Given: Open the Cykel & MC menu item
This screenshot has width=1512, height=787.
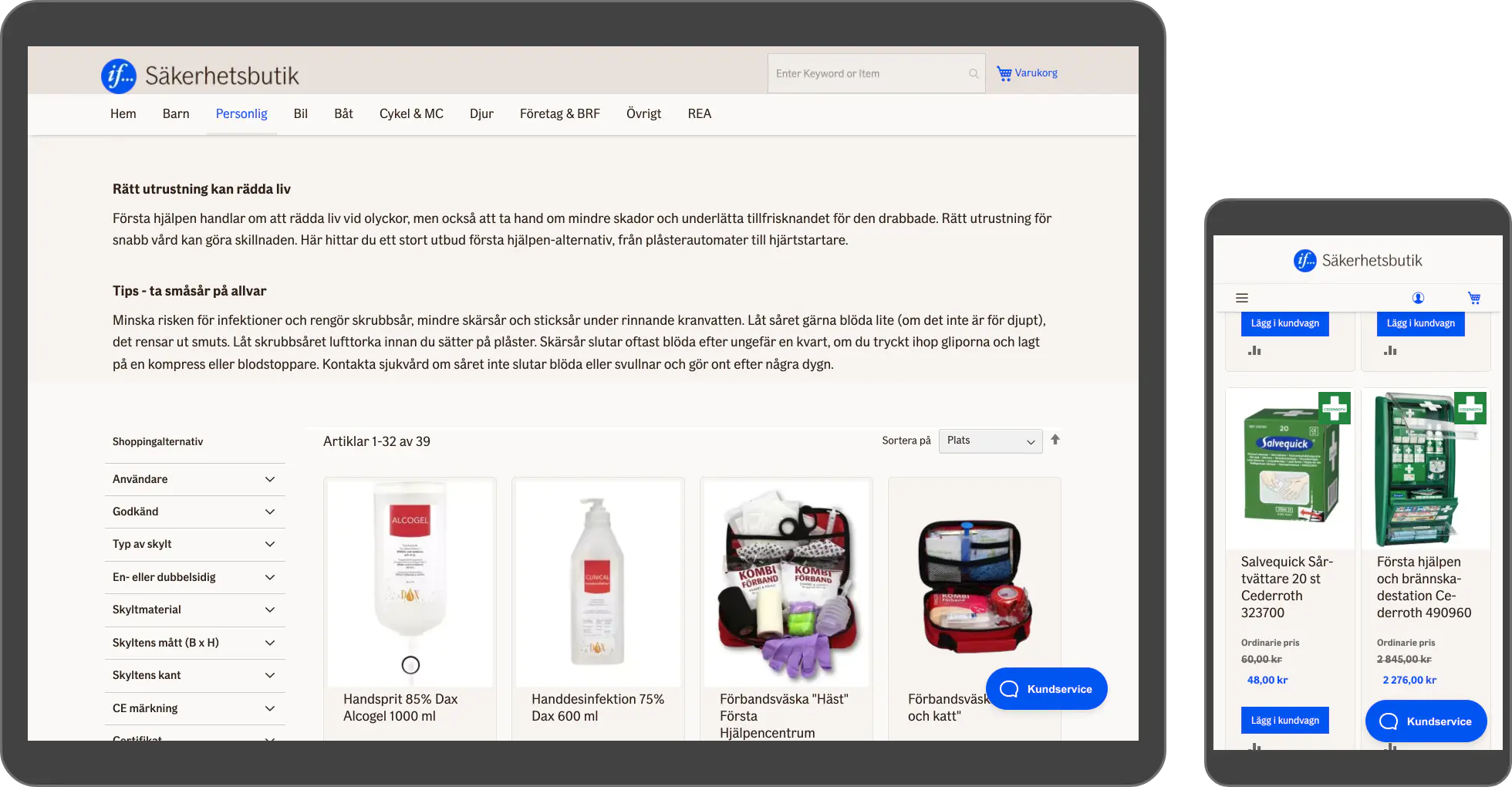Looking at the screenshot, I should [x=411, y=114].
